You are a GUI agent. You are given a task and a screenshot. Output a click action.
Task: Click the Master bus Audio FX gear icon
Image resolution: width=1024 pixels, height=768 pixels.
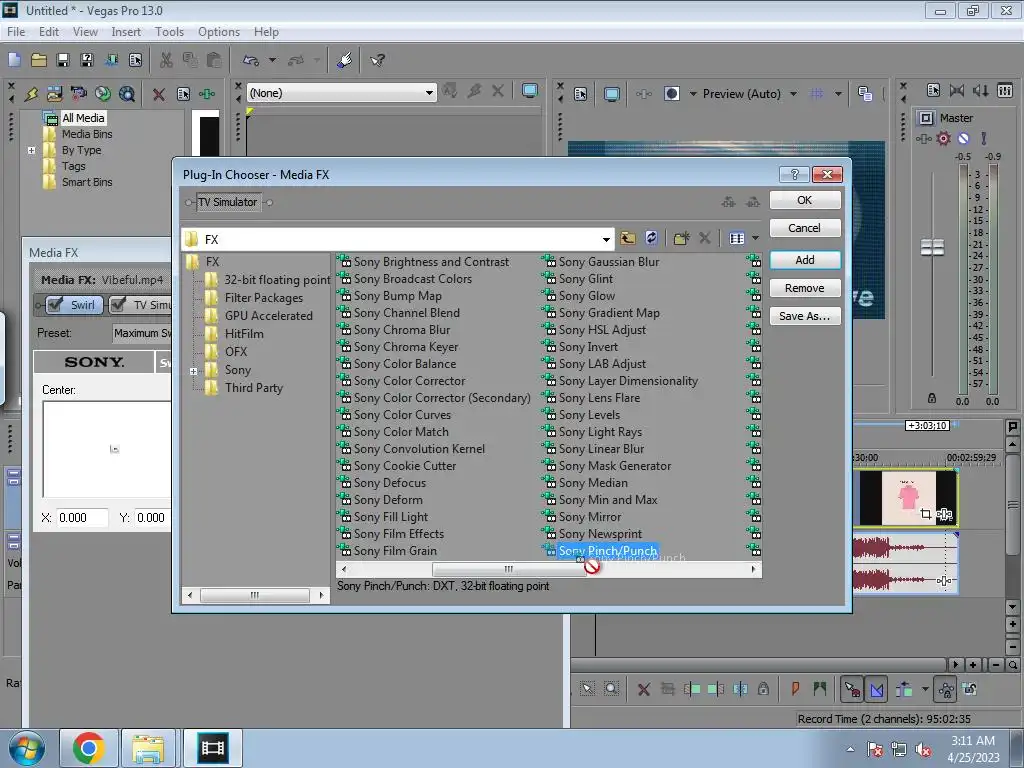943,138
